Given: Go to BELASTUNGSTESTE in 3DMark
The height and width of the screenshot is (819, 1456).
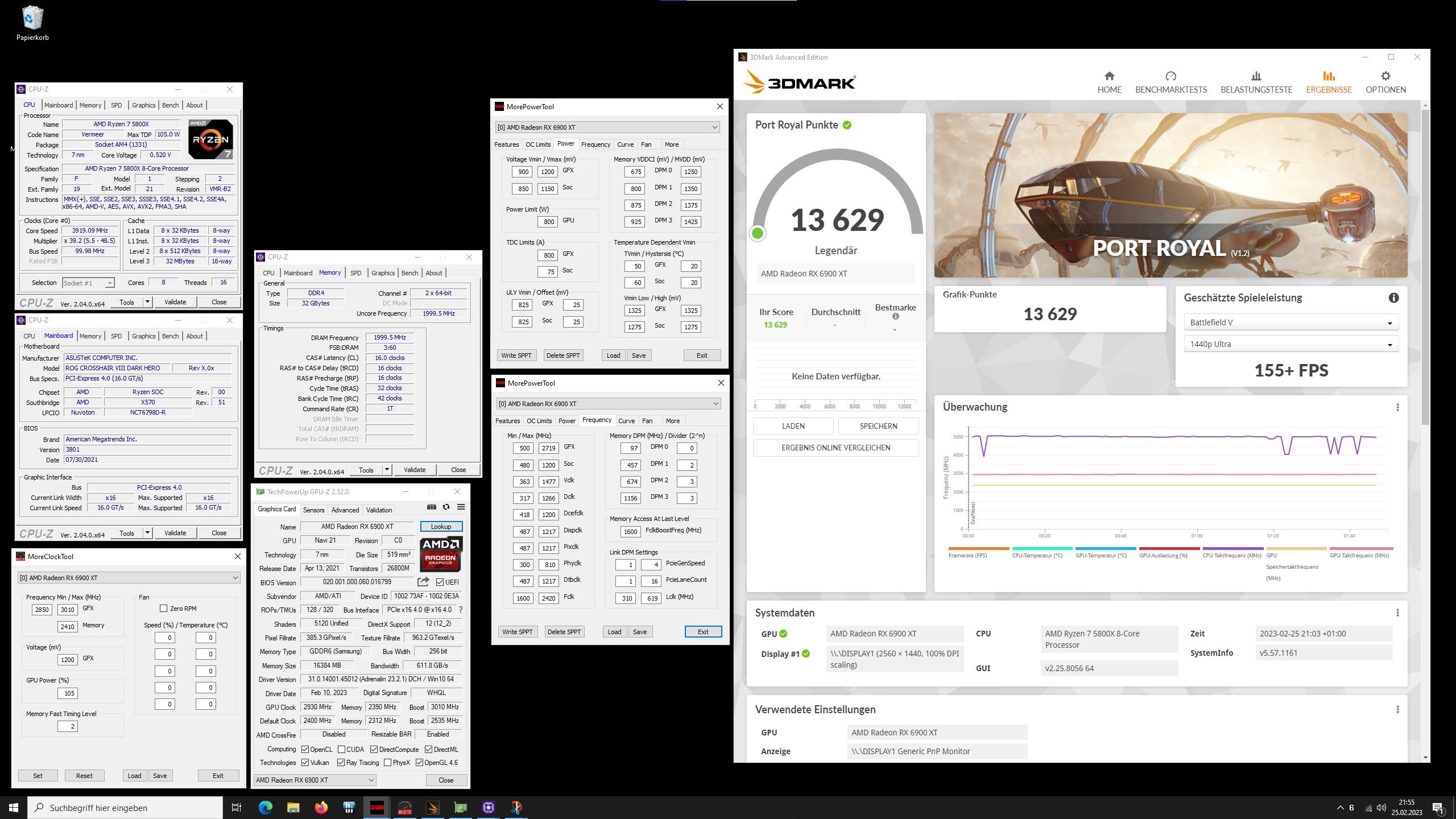Looking at the screenshot, I should pyautogui.click(x=1256, y=82).
